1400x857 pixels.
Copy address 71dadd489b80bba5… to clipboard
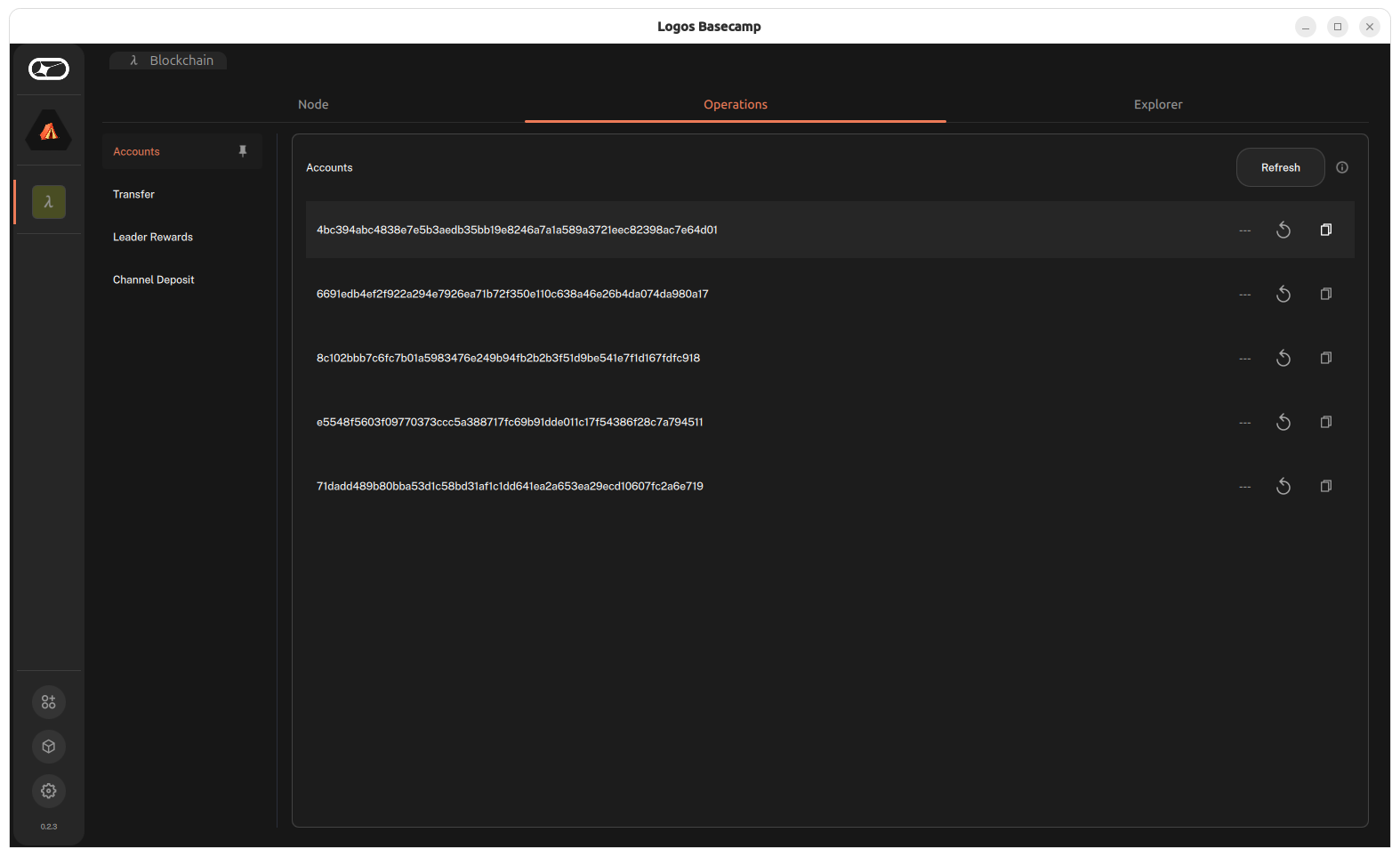1326,486
